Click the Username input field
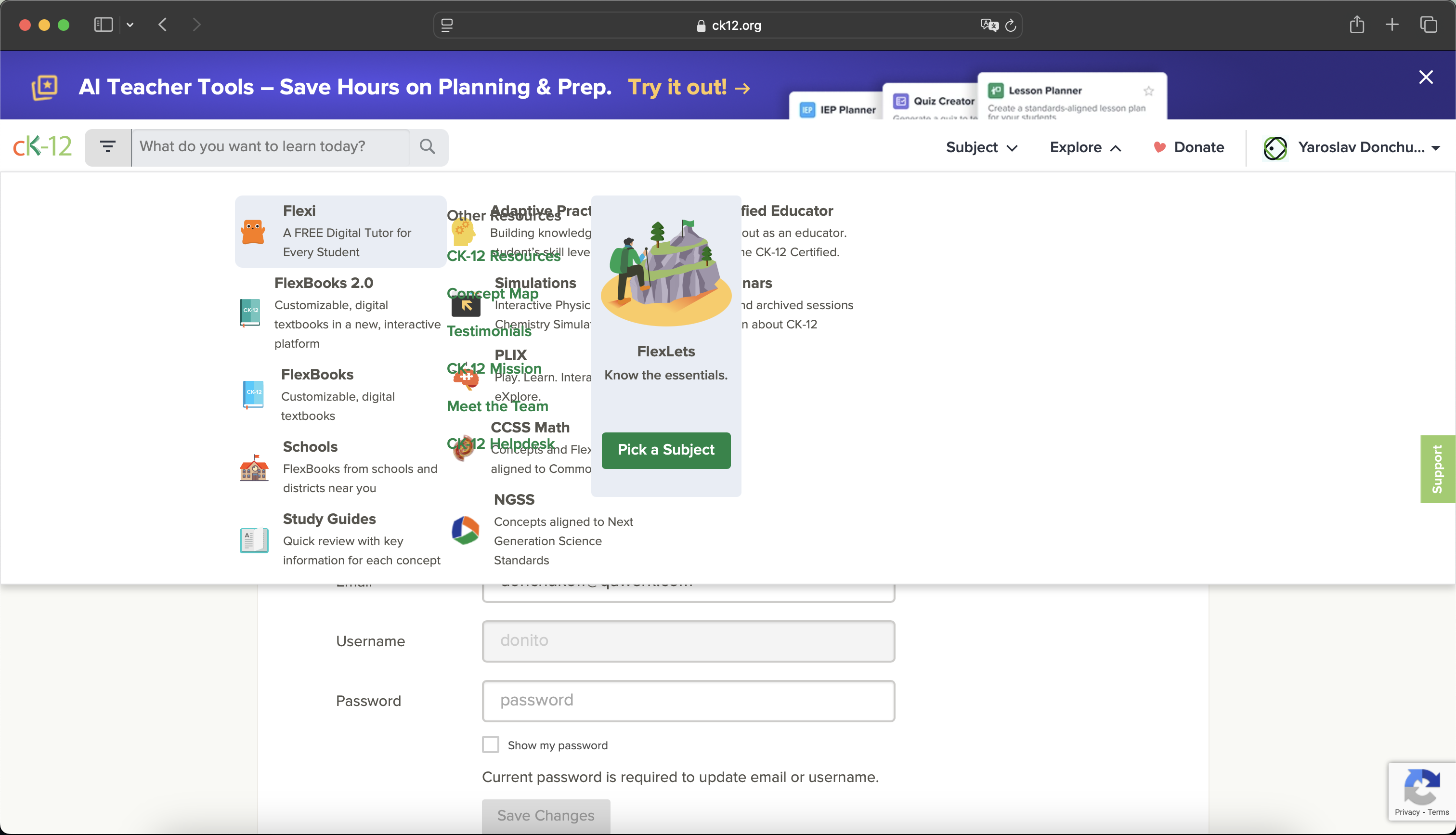Screen dimensions: 1456x835 coord(689,640)
